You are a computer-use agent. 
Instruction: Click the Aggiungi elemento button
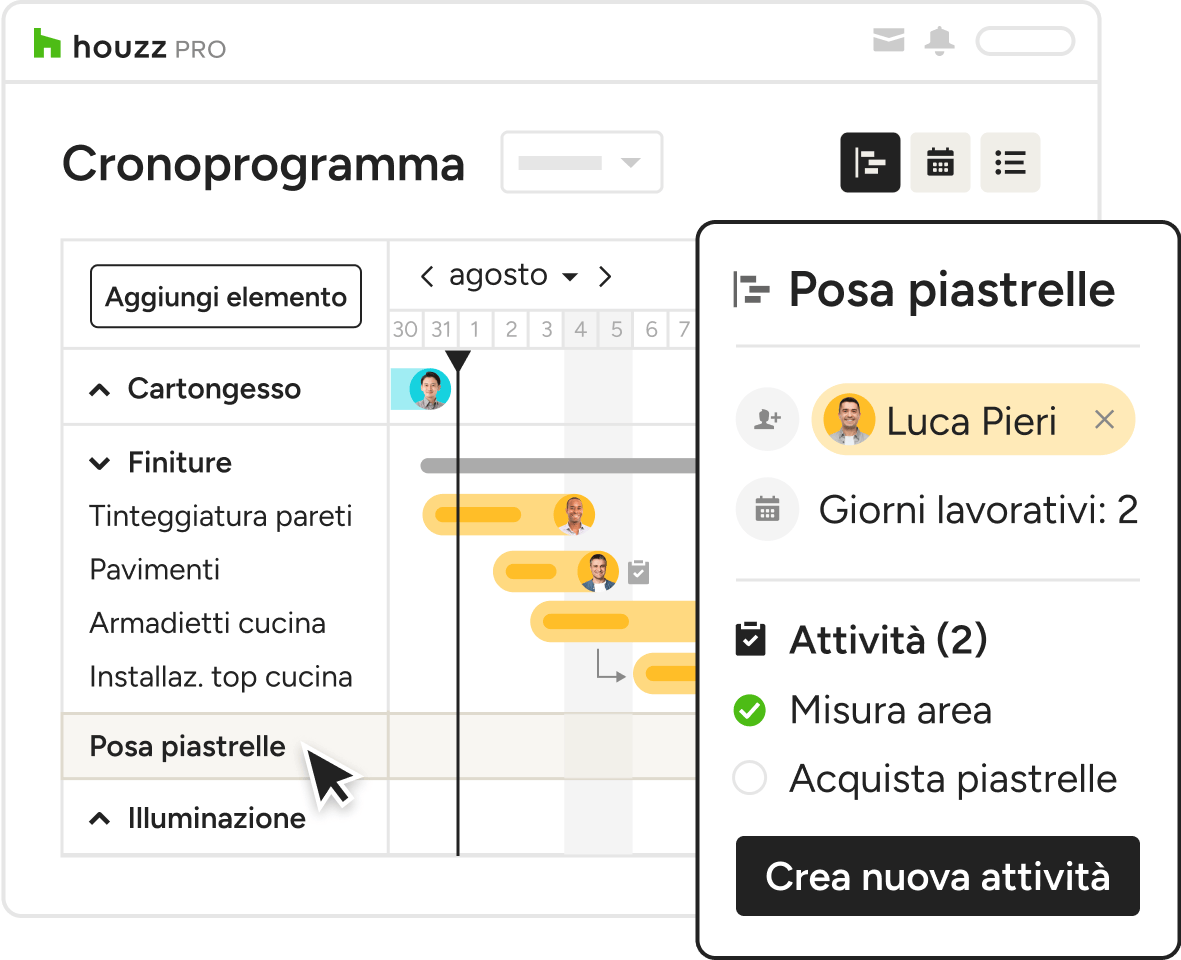226,297
